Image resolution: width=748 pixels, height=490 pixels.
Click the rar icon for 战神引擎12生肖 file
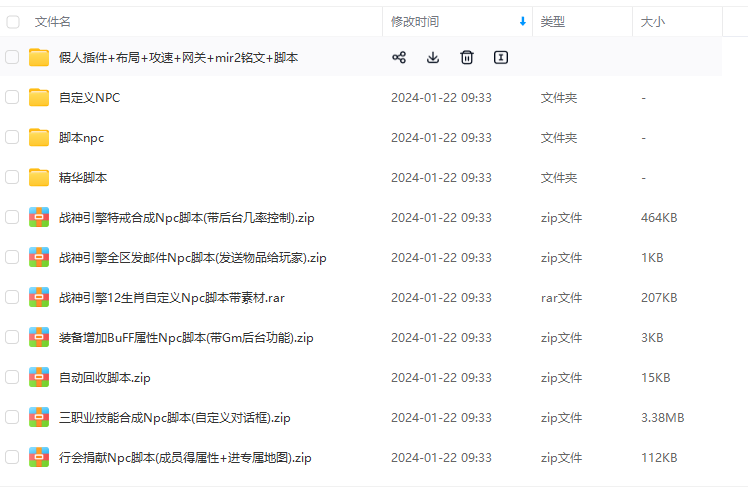coord(39,298)
